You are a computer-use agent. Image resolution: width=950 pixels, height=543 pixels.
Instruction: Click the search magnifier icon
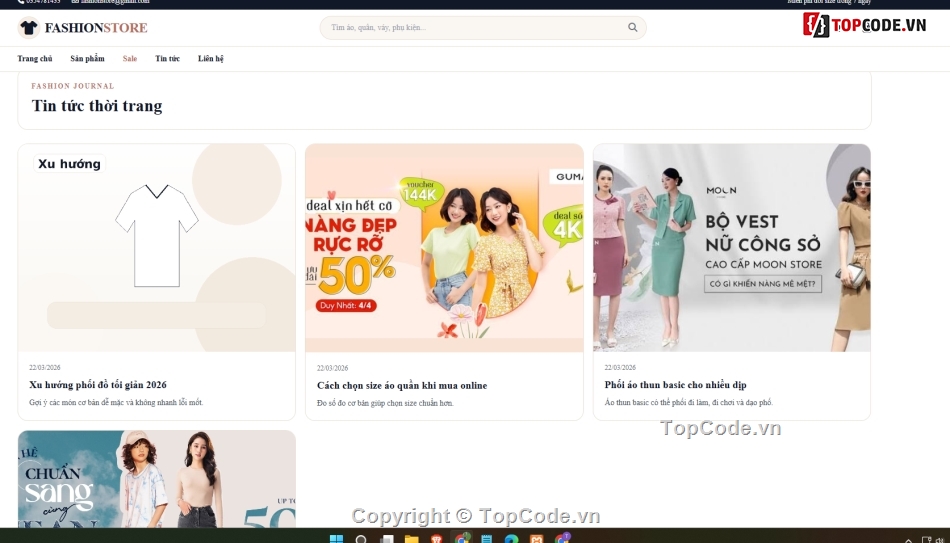tap(633, 27)
